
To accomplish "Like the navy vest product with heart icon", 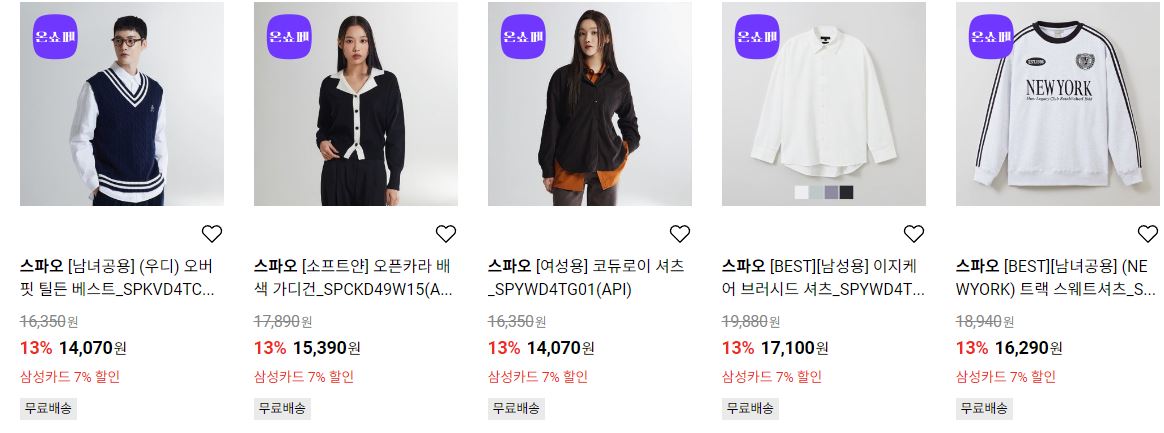I will (212, 234).
